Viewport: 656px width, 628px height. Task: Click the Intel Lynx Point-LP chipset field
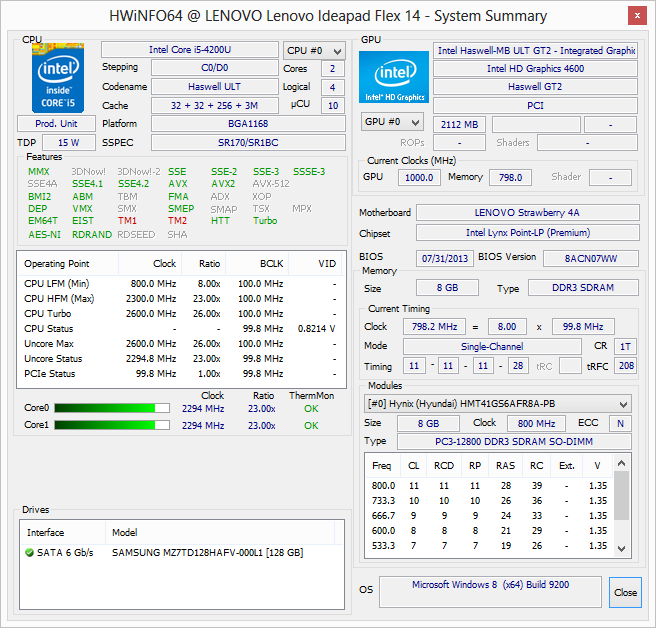coord(528,233)
